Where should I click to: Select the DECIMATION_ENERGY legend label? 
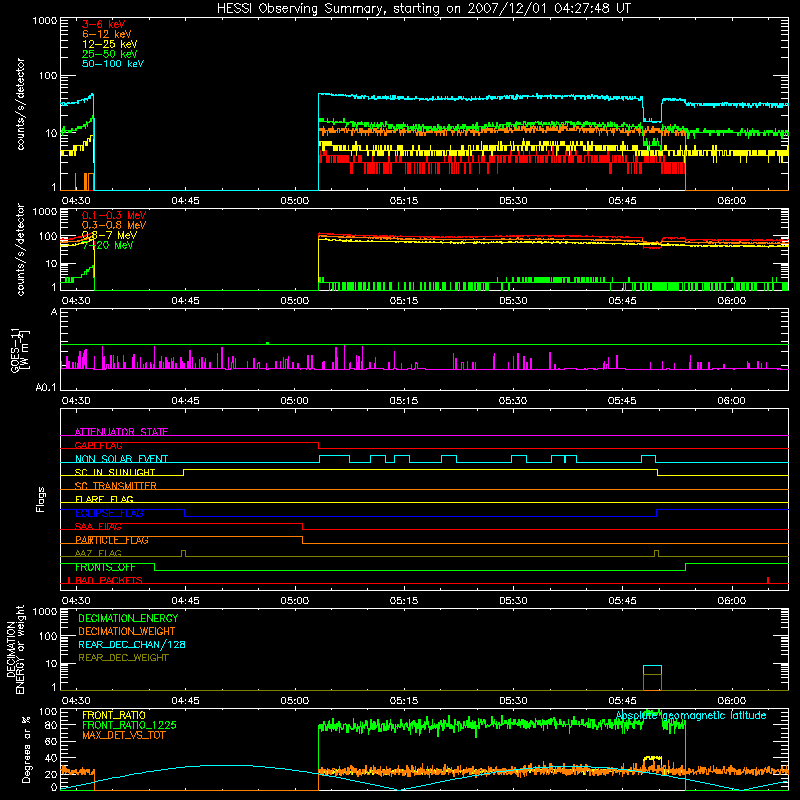click(x=128, y=618)
